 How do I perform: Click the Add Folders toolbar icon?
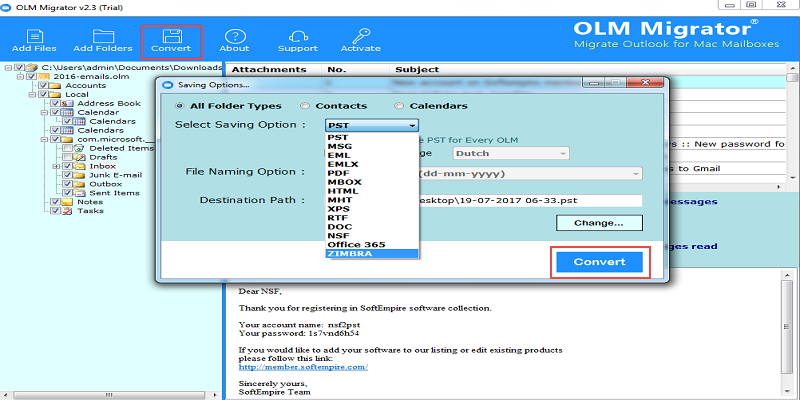[x=103, y=36]
